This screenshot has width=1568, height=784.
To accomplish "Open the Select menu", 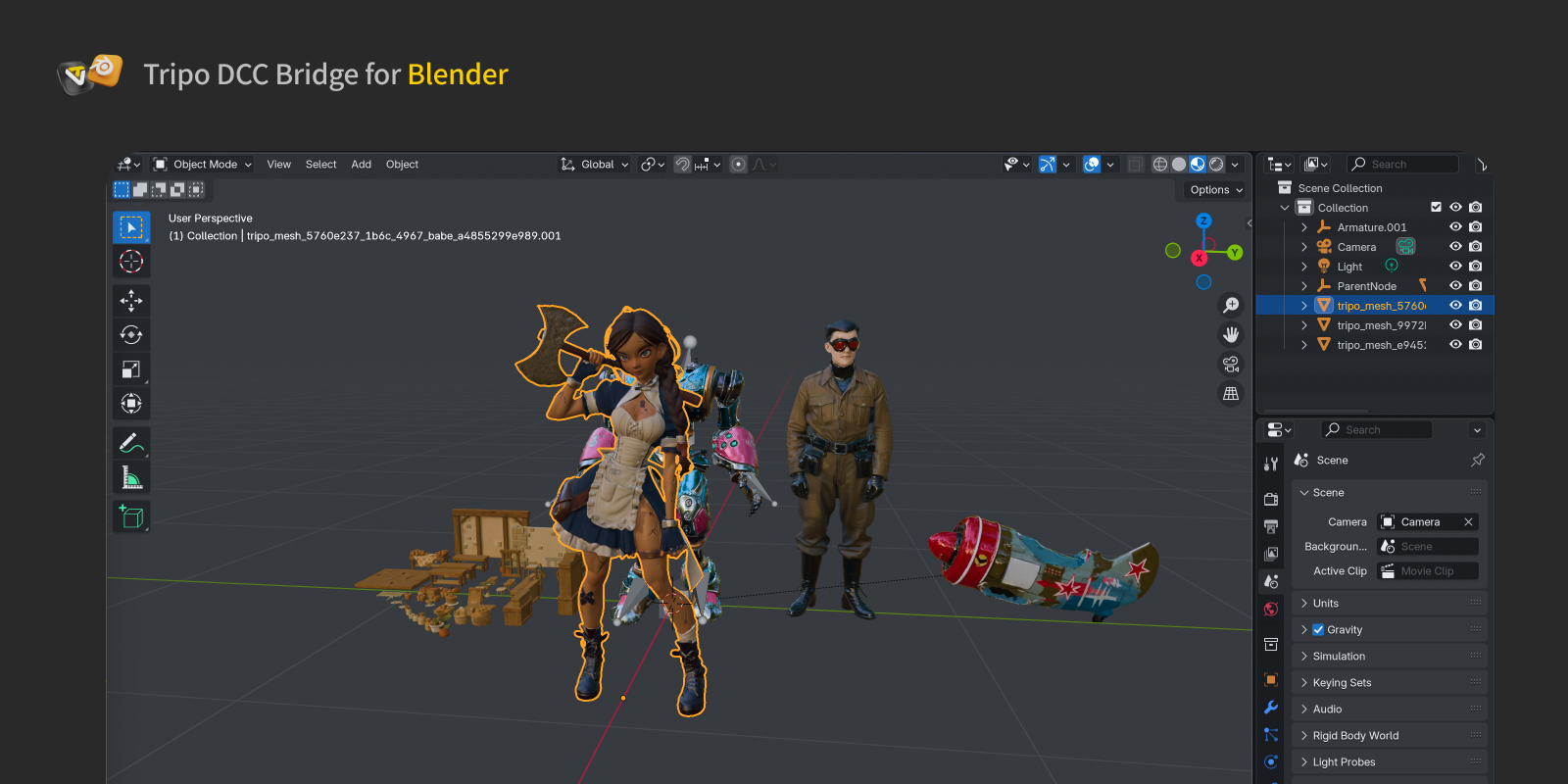I will [320, 165].
